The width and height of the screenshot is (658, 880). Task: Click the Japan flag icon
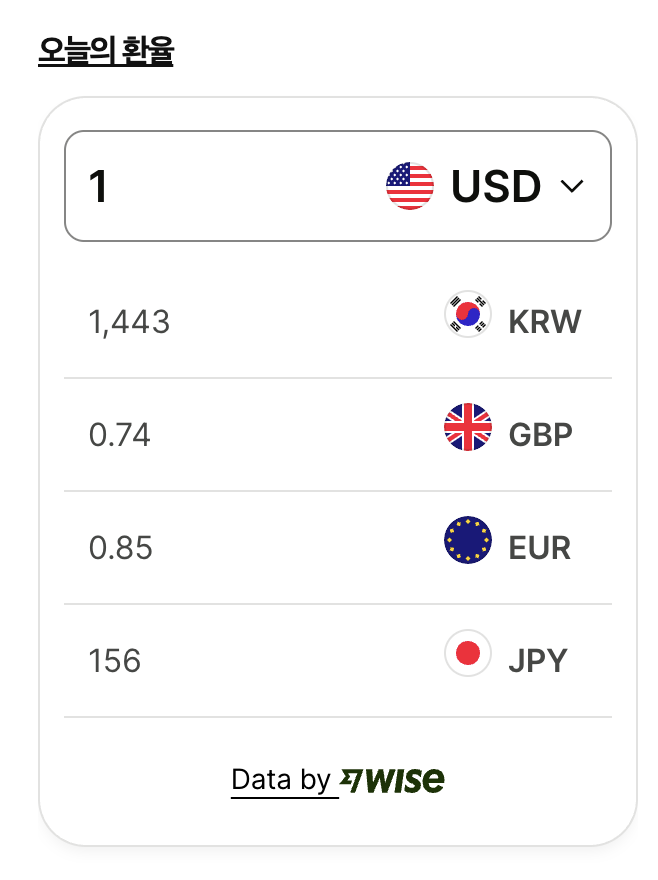(x=468, y=655)
